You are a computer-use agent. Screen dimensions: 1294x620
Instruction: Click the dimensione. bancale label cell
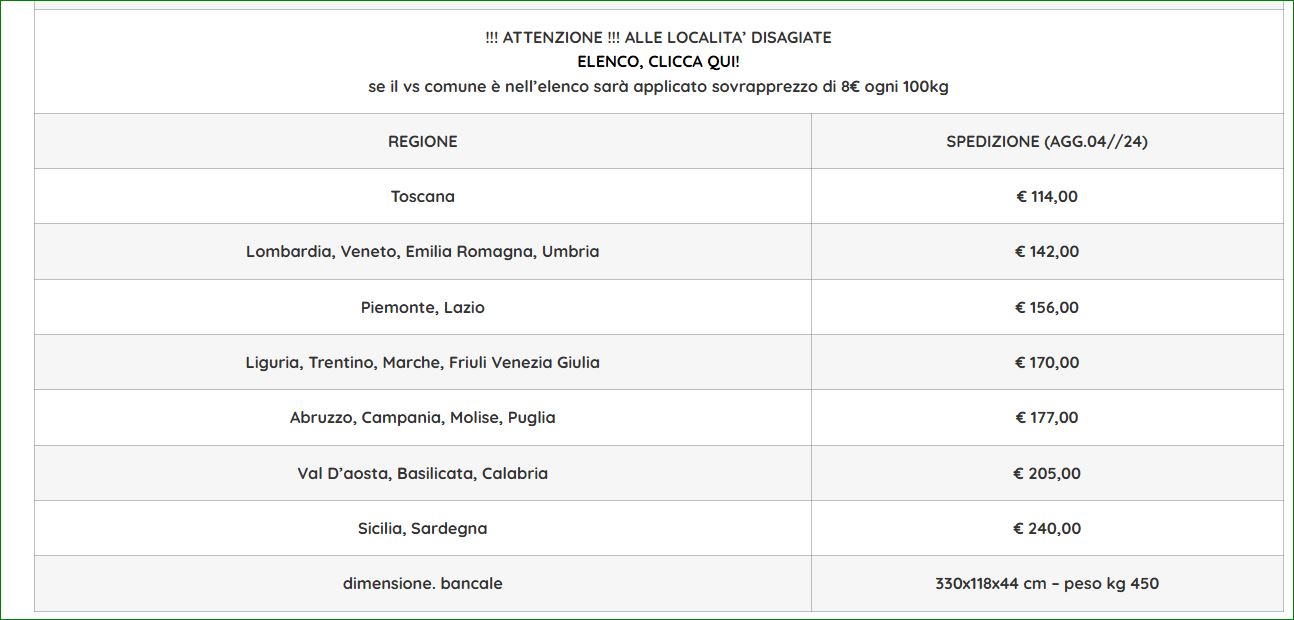tap(423, 583)
